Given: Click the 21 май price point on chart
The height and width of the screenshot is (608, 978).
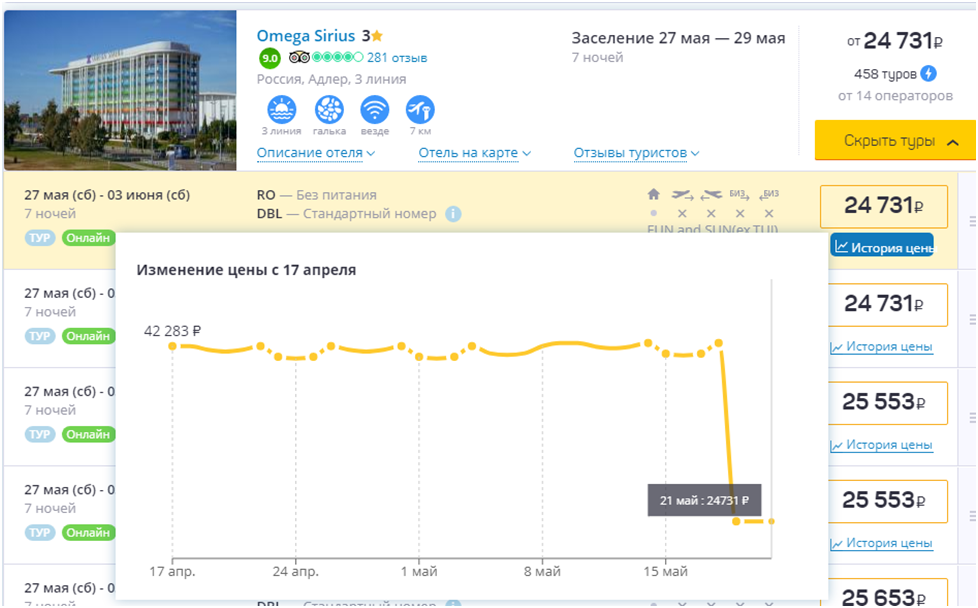Looking at the screenshot, I should [736, 521].
